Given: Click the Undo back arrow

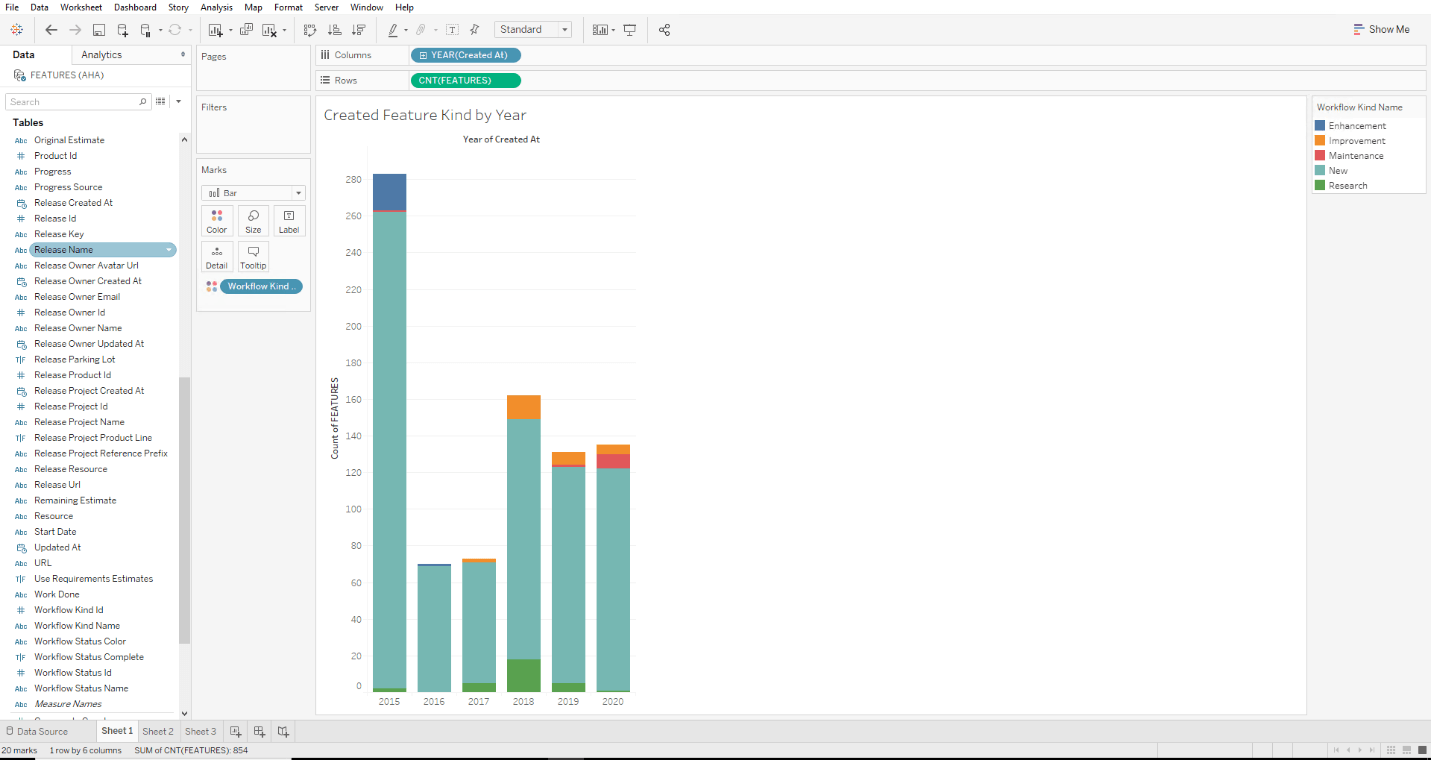Looking at the screenshot, I should tap(51, 30).
